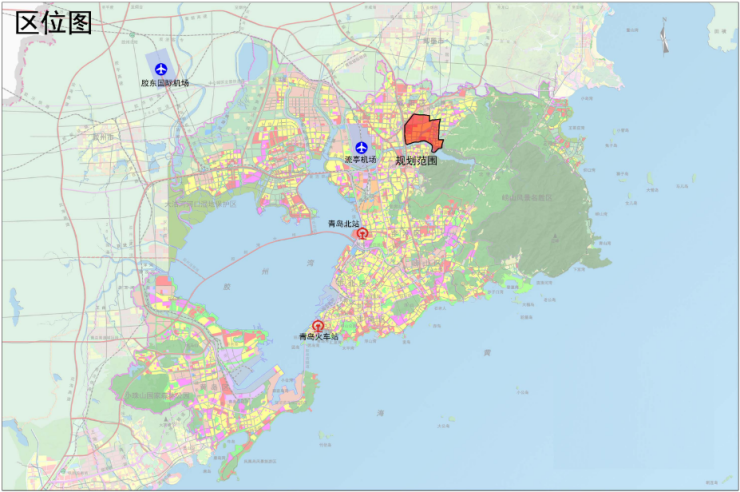Click the Liuting Airport plane icon
Screen dimensions: 740x492
(361, 148)
